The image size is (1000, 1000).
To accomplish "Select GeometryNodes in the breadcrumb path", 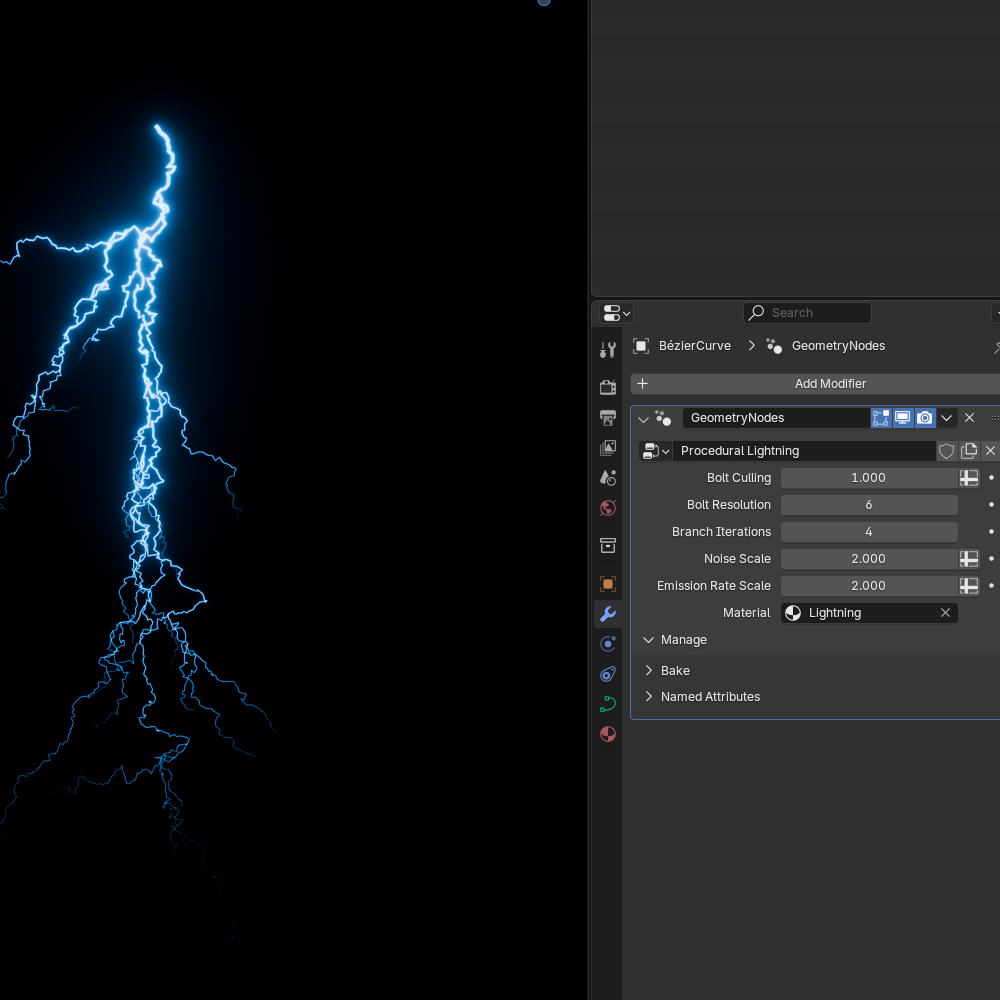I will [838, 345].
